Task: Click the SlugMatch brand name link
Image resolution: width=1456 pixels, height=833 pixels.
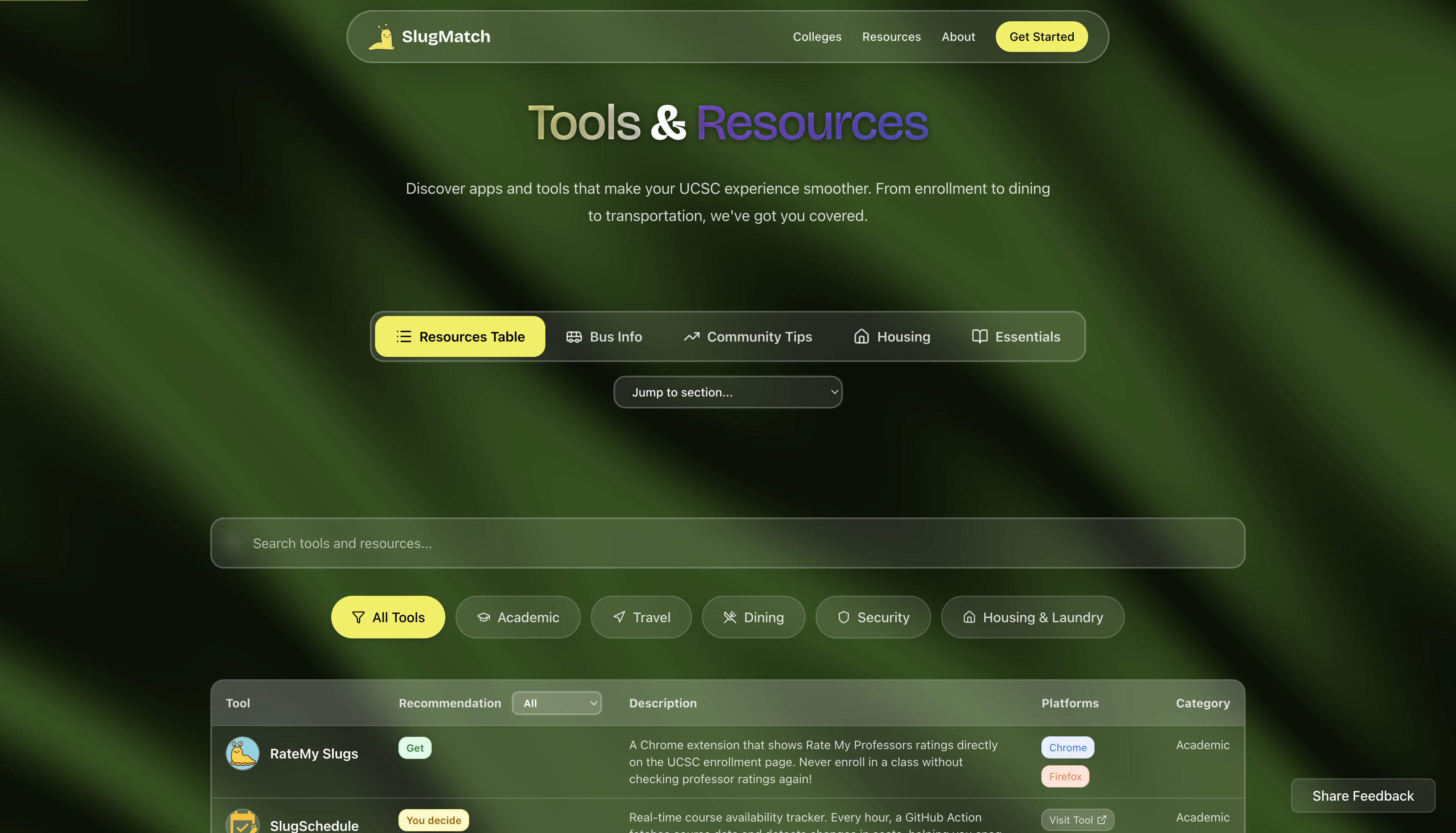Action: pyautogui.click(x=445, y=37)
